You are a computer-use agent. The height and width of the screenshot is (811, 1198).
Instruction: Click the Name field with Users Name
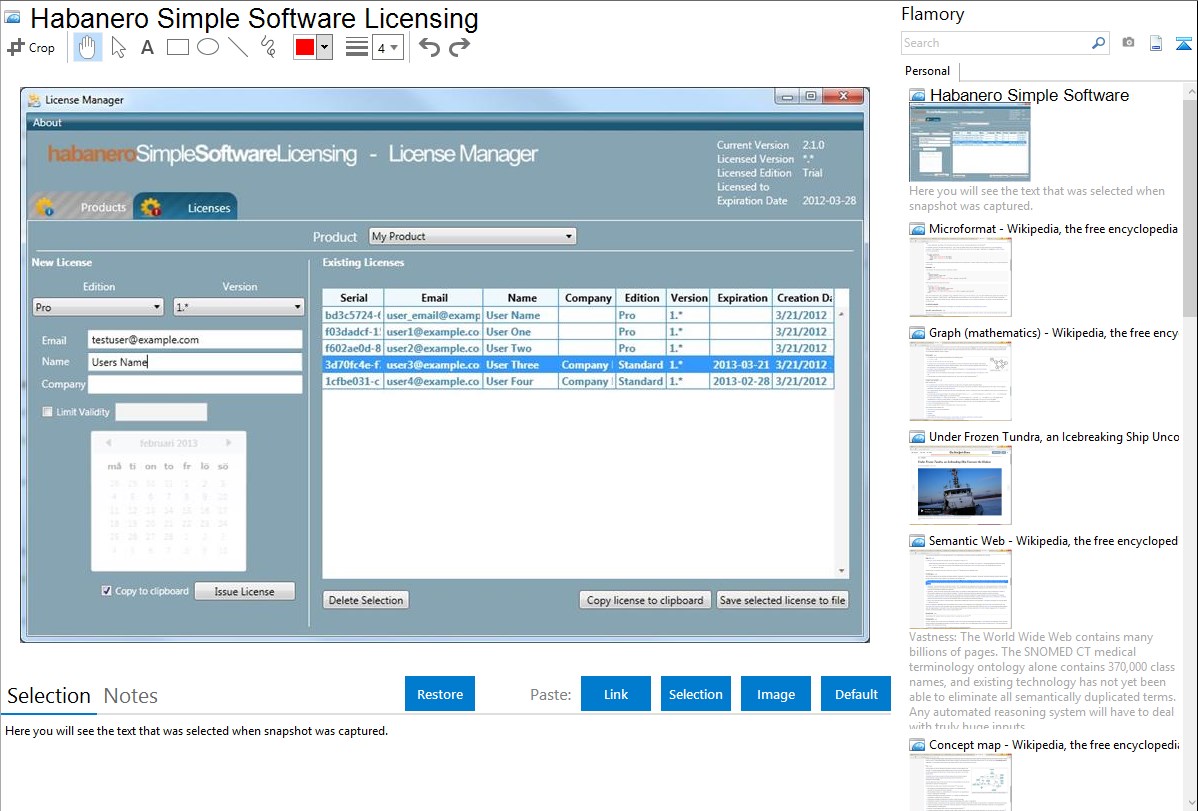(195, 362)
